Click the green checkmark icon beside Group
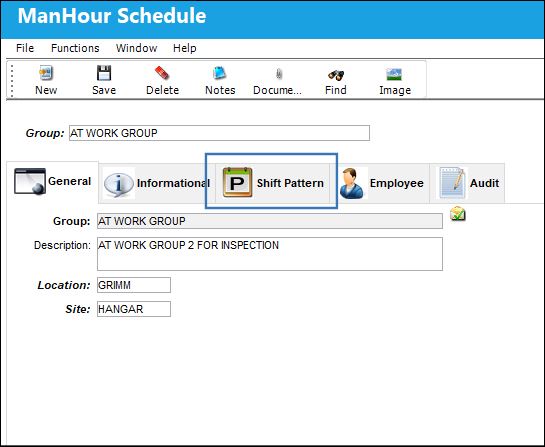The width and height of the screenshot is (545, 447). 458,214
